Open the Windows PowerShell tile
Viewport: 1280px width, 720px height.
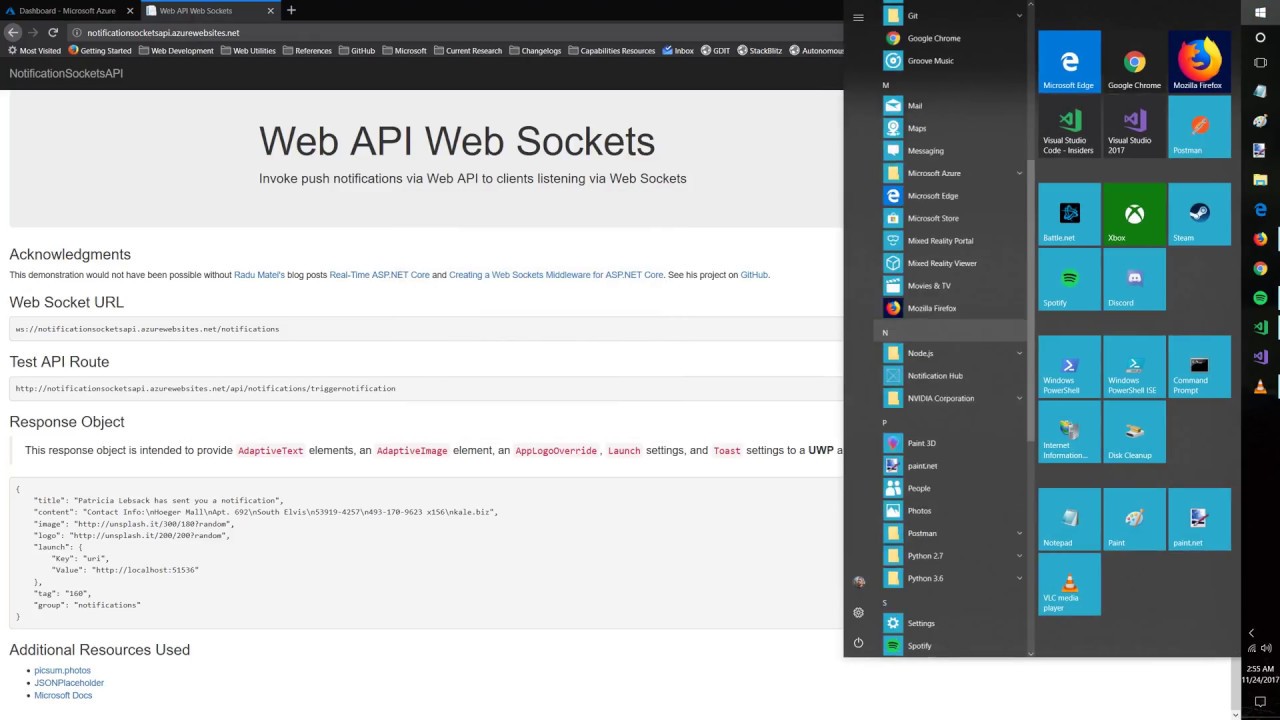pyautogui.click(x=1069, y=366)
